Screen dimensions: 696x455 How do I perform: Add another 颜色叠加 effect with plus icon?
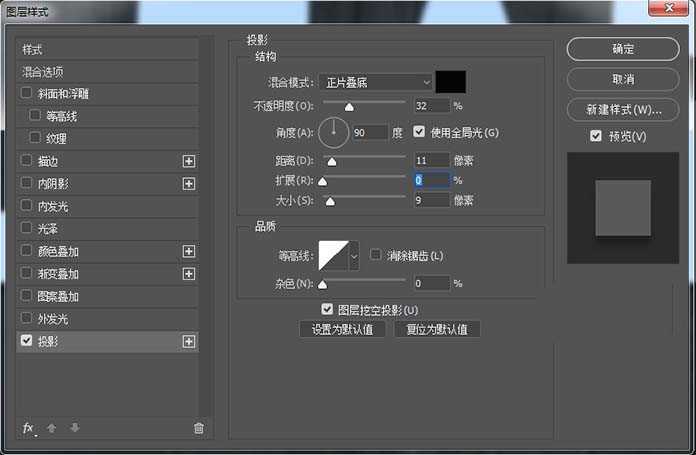(x=189, y=251)
